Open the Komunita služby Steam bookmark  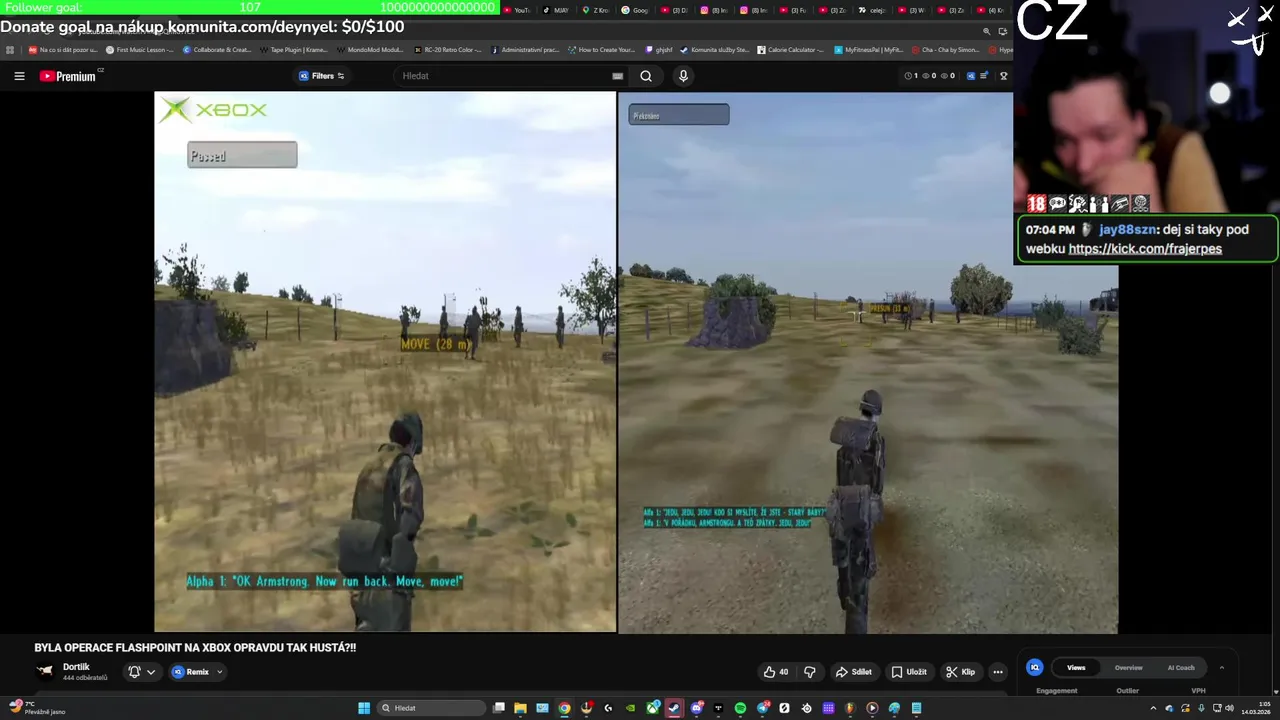(x=714, y=50)
